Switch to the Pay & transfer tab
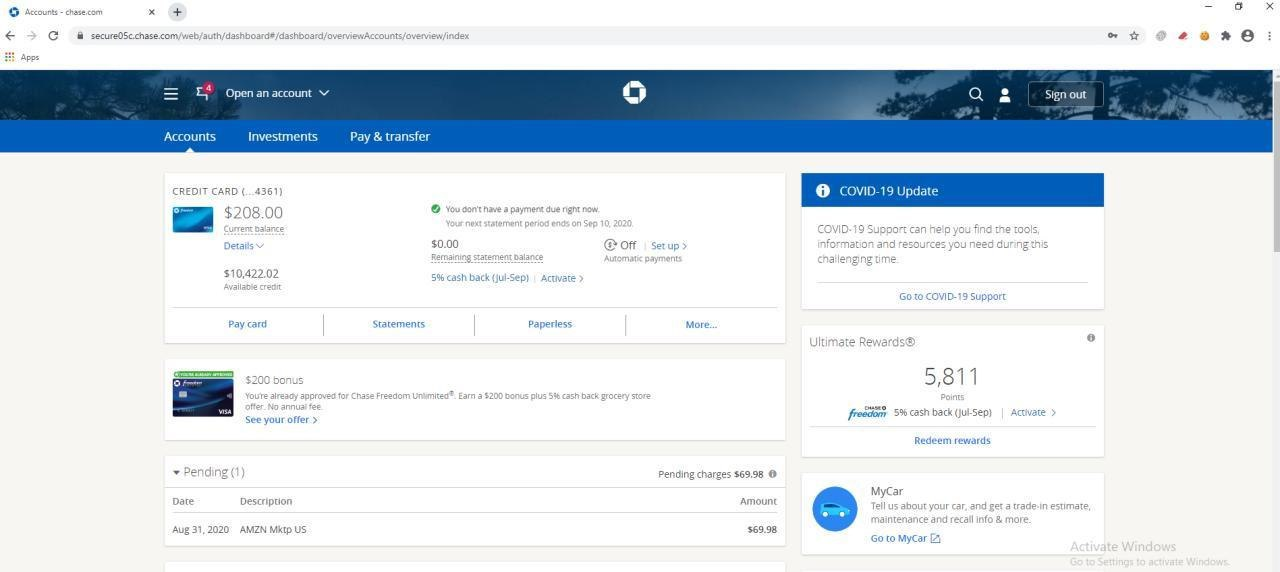This screenshot has width=1280, height=572. [390, 136]
